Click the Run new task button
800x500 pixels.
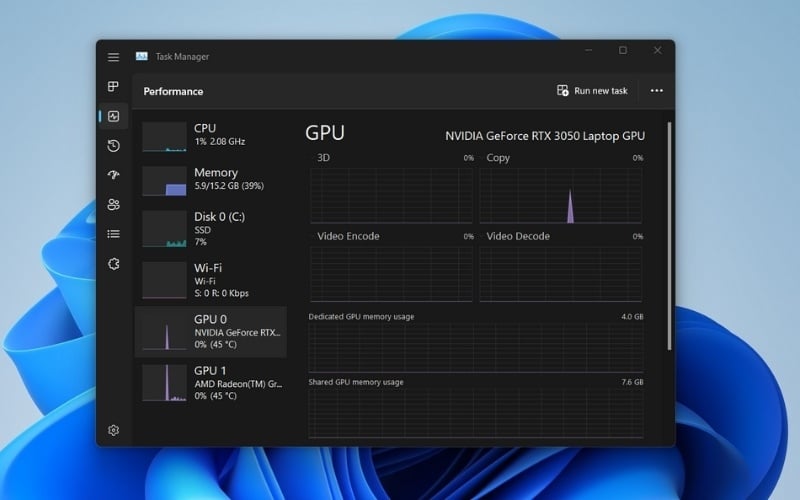click(x=592, y=91)
